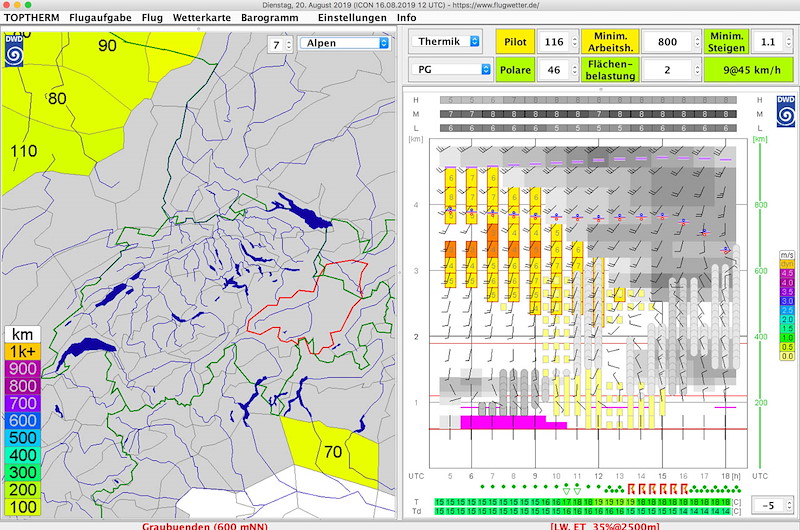Open the Barogramm menu
800x530 pixels.
(270, 17)
